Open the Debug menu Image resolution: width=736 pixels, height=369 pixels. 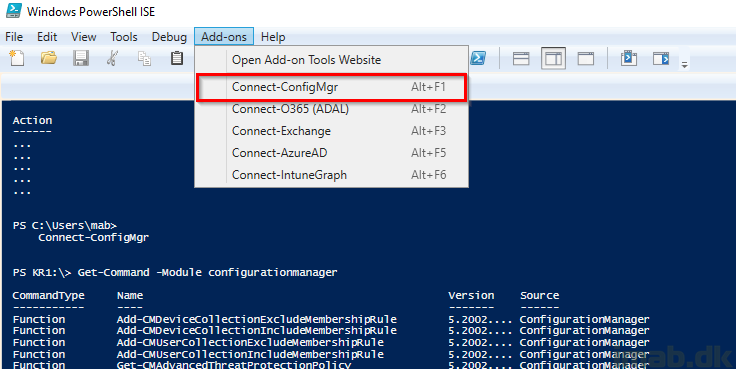169,37
